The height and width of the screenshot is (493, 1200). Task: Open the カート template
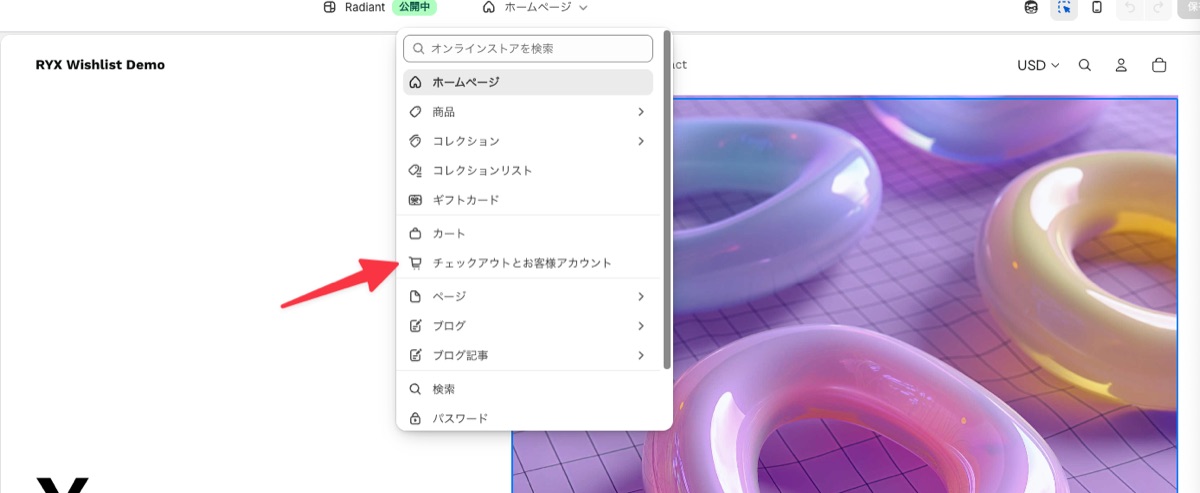tap(528, 233)
